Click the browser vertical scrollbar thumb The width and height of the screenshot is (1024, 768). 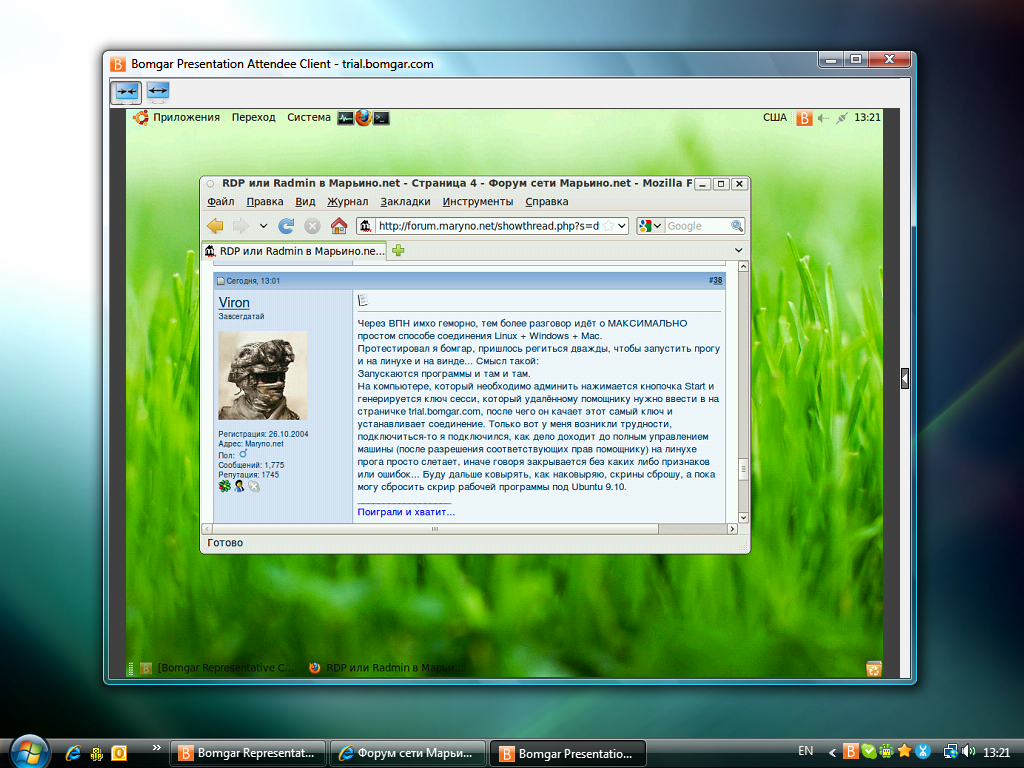coord(743,470)
